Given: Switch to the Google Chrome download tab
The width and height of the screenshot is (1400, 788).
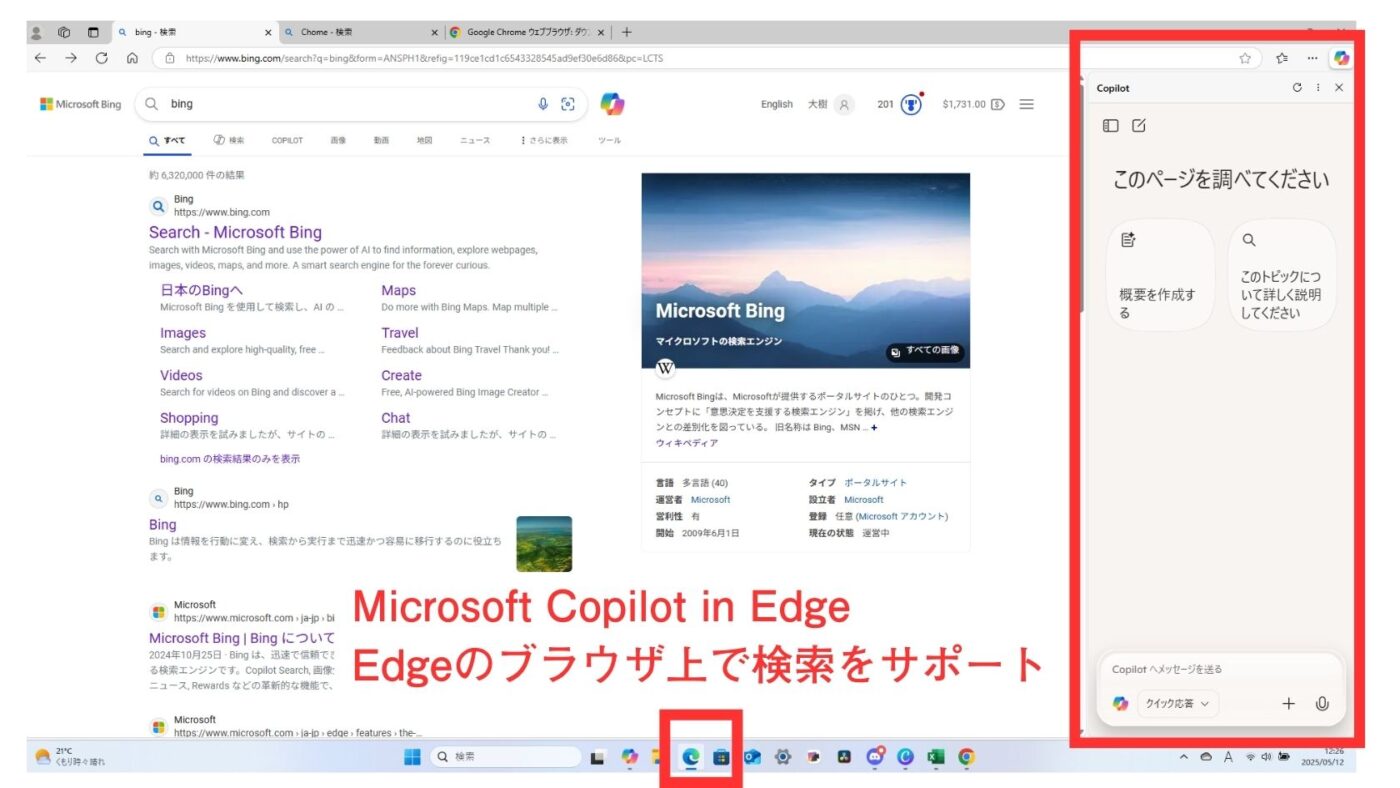Looking at the screenshot, I should click(x=527, y=32).
